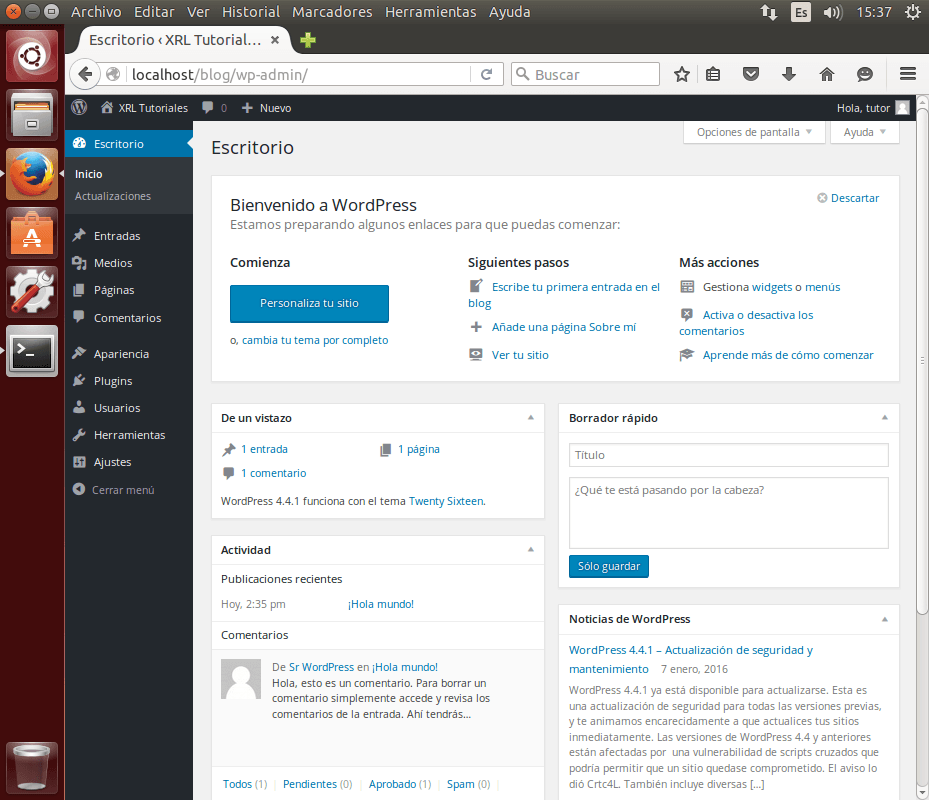
Task: Open Sr WordPress commenter link
Action: (x=321, y=667)
